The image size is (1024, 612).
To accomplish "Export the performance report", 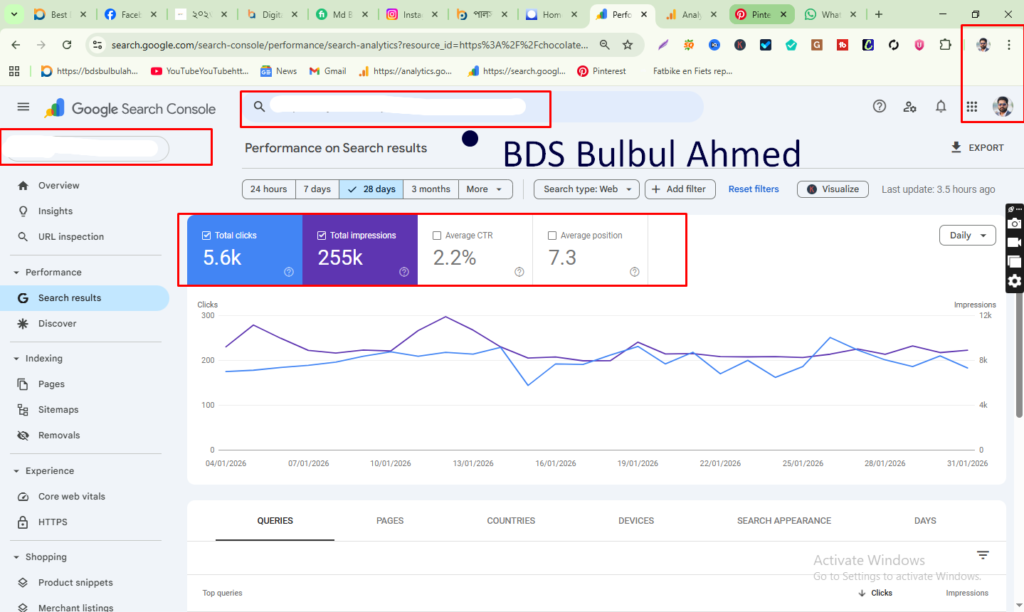I will pyautogui.click(x=977, y=147).
